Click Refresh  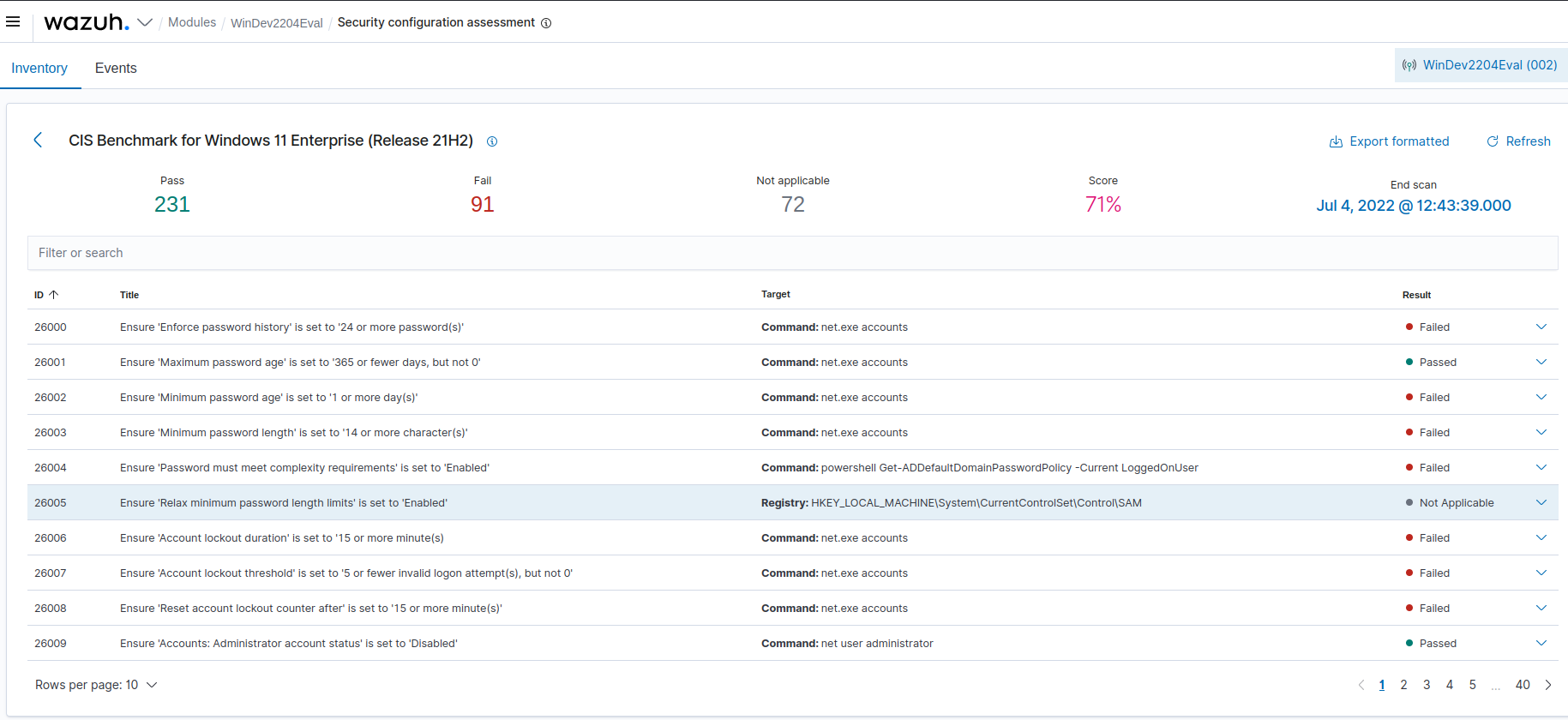(1518, 141)
